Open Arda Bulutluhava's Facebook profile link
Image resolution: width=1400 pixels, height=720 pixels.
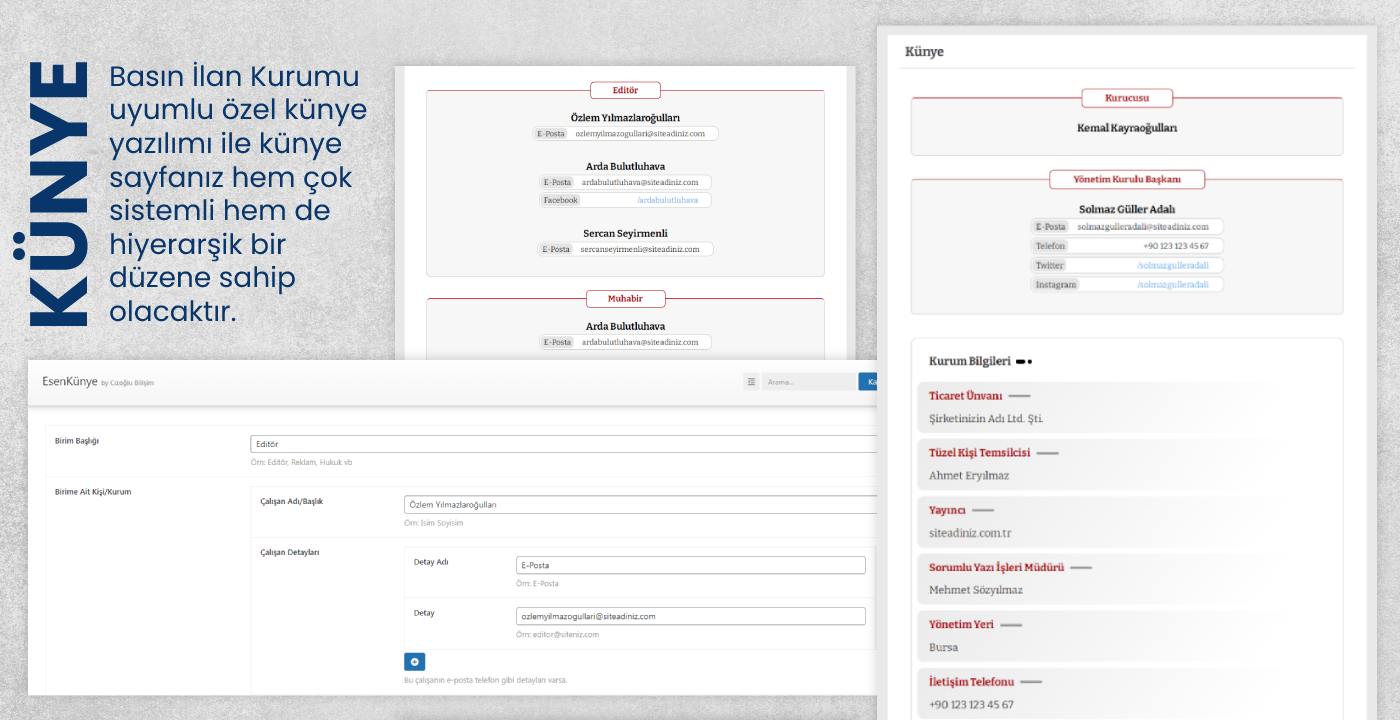point(667,201)
